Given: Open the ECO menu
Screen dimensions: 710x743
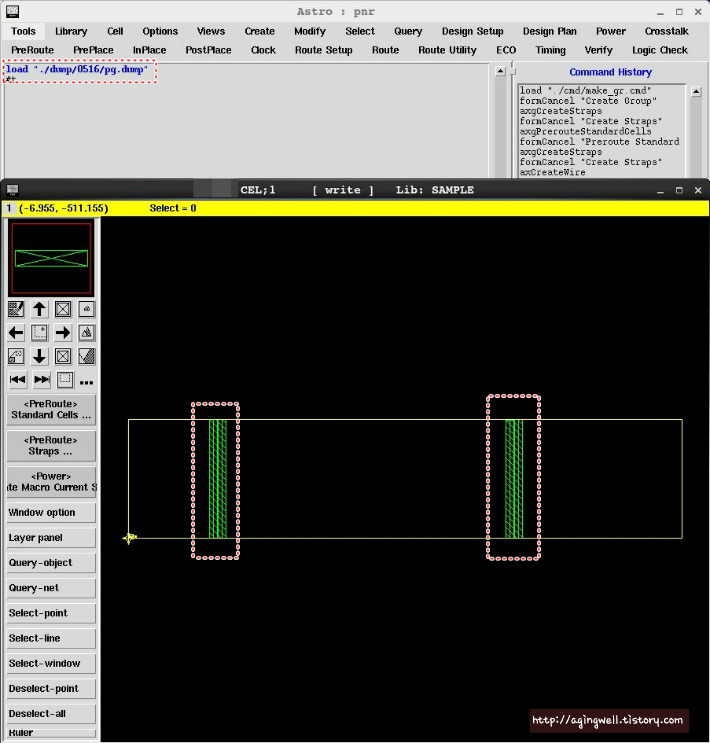Looking at the screenshot, I should [506, 50].
